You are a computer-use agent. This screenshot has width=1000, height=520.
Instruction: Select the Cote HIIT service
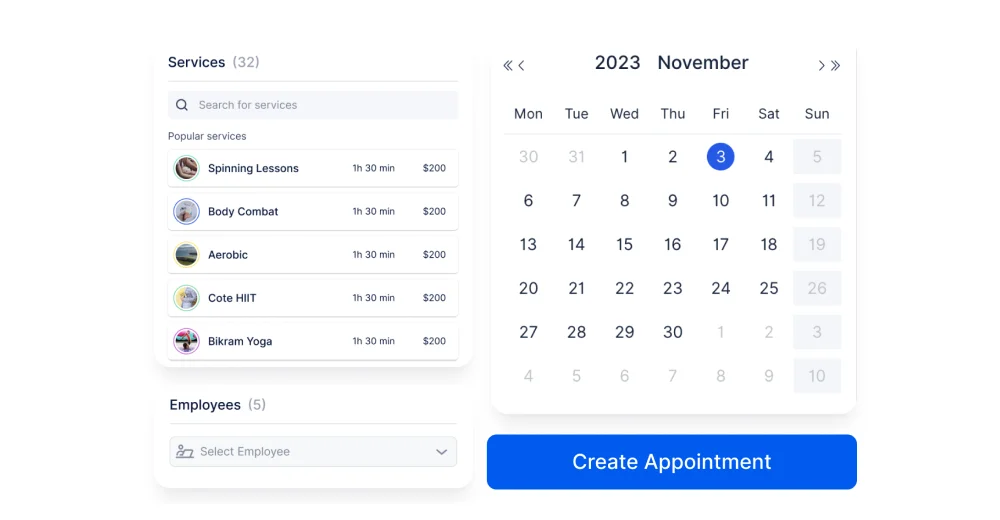pos(313,298)
